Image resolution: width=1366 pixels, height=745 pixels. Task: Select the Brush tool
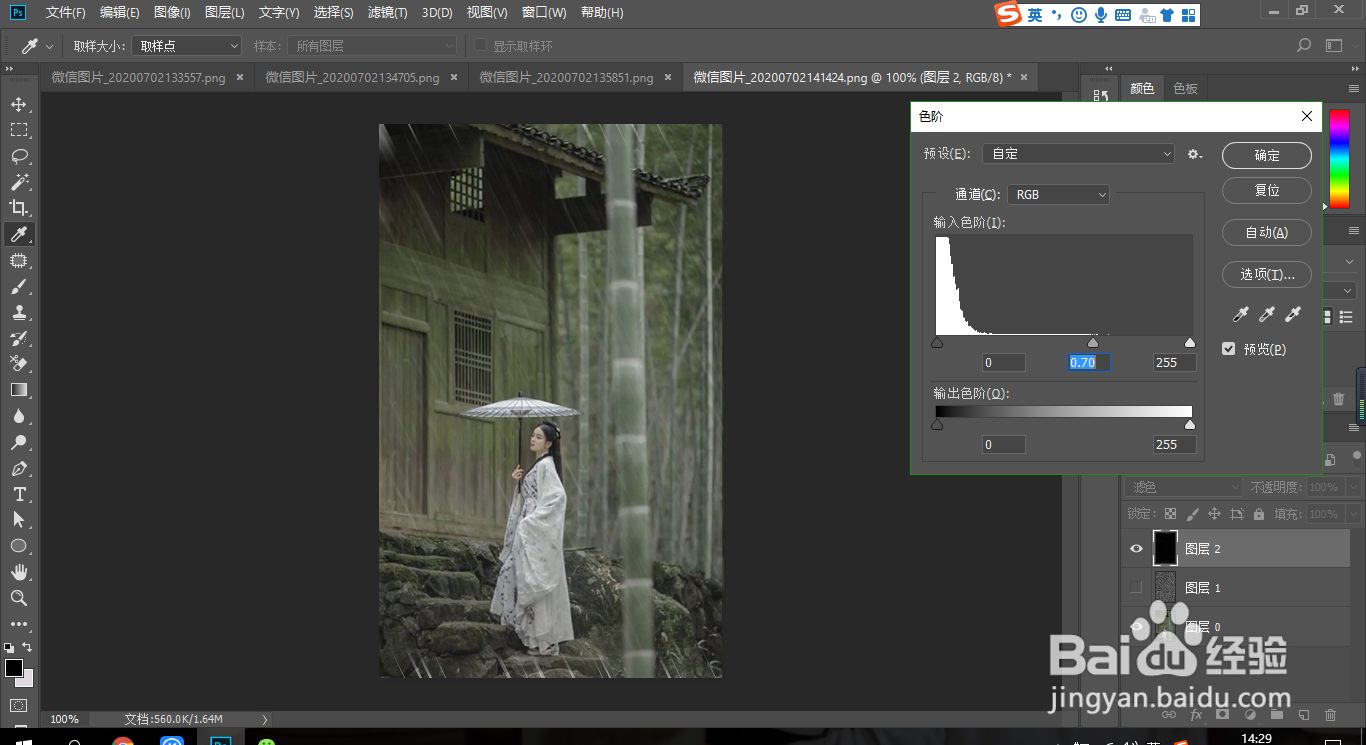[18, 286]
